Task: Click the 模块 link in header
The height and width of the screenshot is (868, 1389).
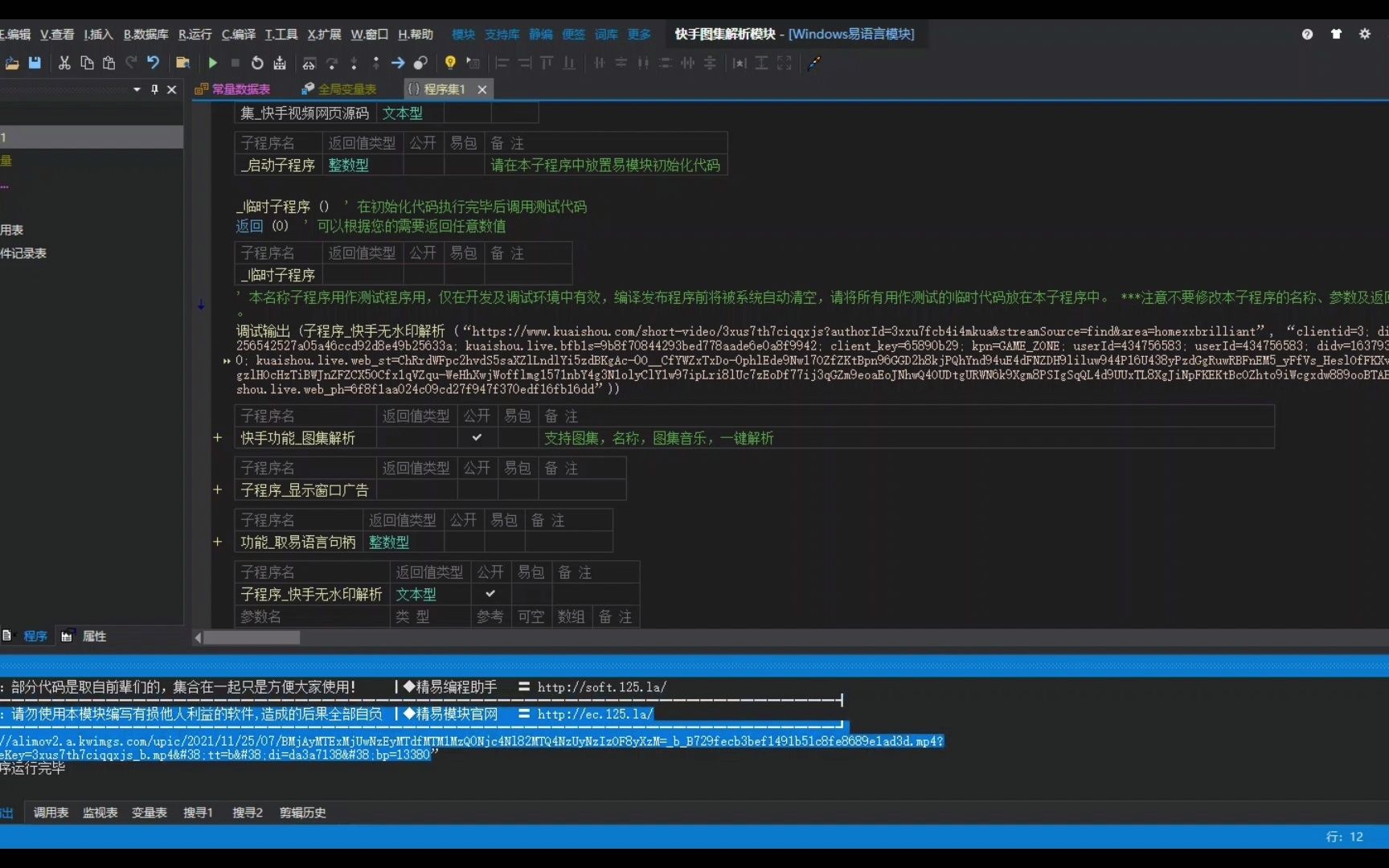Action: coord(463,34)
